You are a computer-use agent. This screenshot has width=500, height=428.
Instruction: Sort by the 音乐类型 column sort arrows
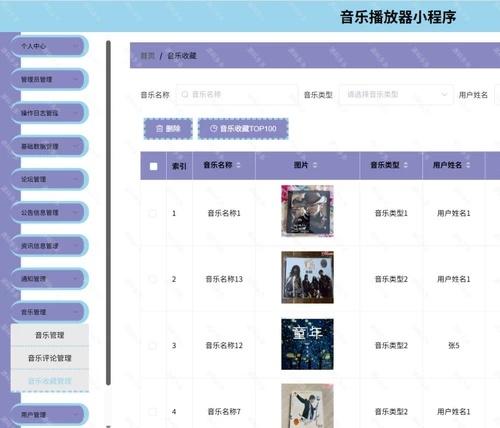point(406,165)
